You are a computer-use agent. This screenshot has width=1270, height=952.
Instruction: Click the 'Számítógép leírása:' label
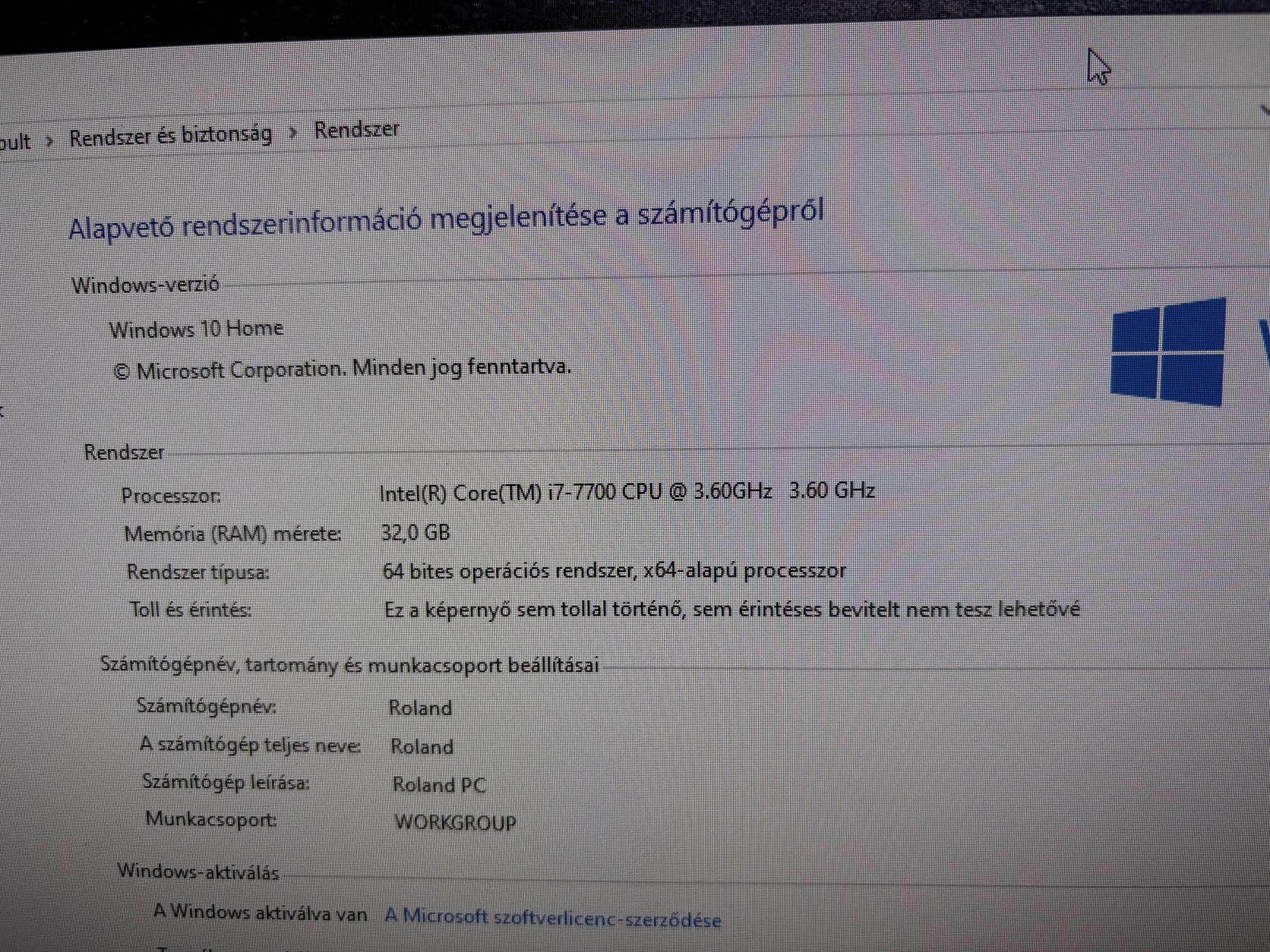tap(226, 782)
